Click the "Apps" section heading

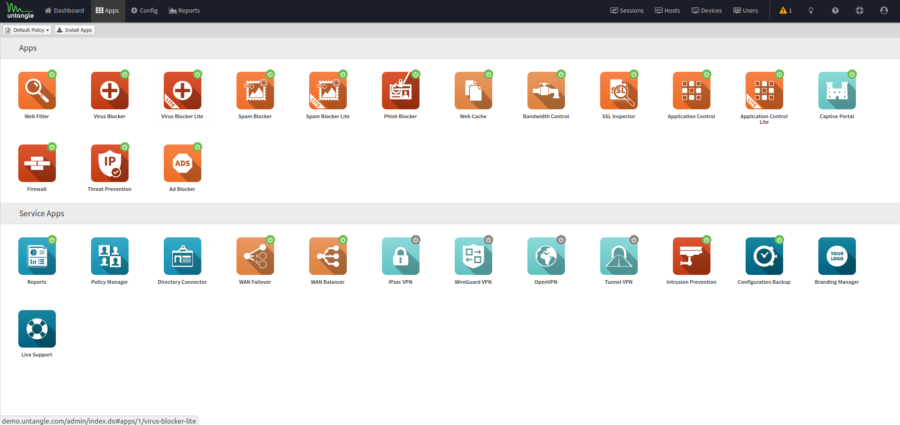click(28, 48)
